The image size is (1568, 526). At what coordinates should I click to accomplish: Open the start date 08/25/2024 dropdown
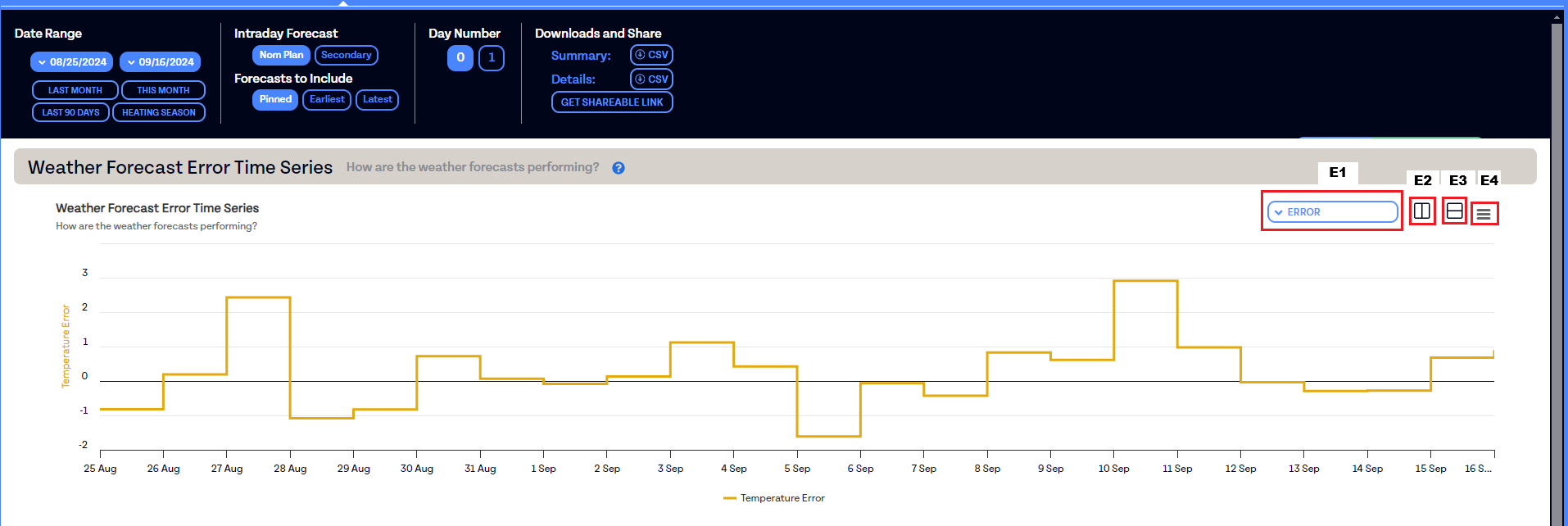pos(72,62)
